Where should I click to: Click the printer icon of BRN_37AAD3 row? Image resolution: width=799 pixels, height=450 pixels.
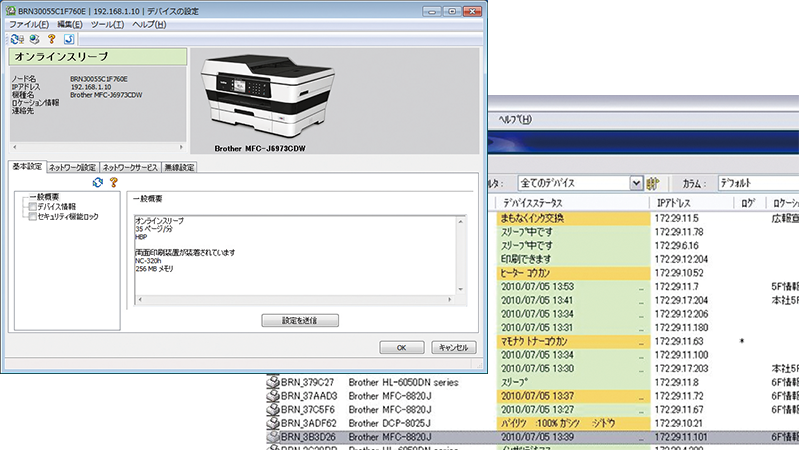click(x=273, y=396)
